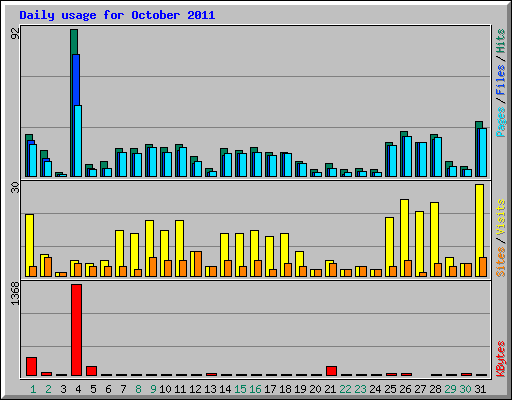Select day label '30' on the x-axis
The width and height of the screenshot is (512, 400).
tap(465, 389)
